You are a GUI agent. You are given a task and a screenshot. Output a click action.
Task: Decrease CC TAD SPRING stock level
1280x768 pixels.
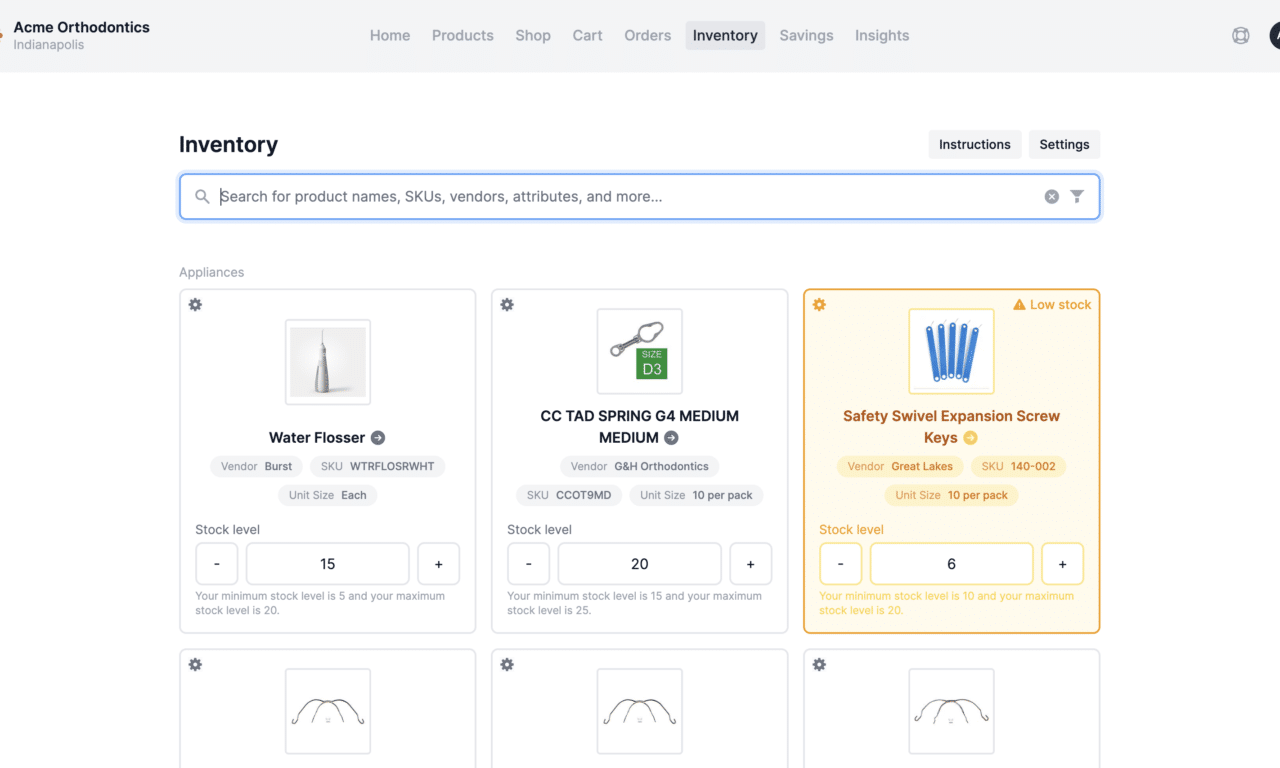point(529,564)
